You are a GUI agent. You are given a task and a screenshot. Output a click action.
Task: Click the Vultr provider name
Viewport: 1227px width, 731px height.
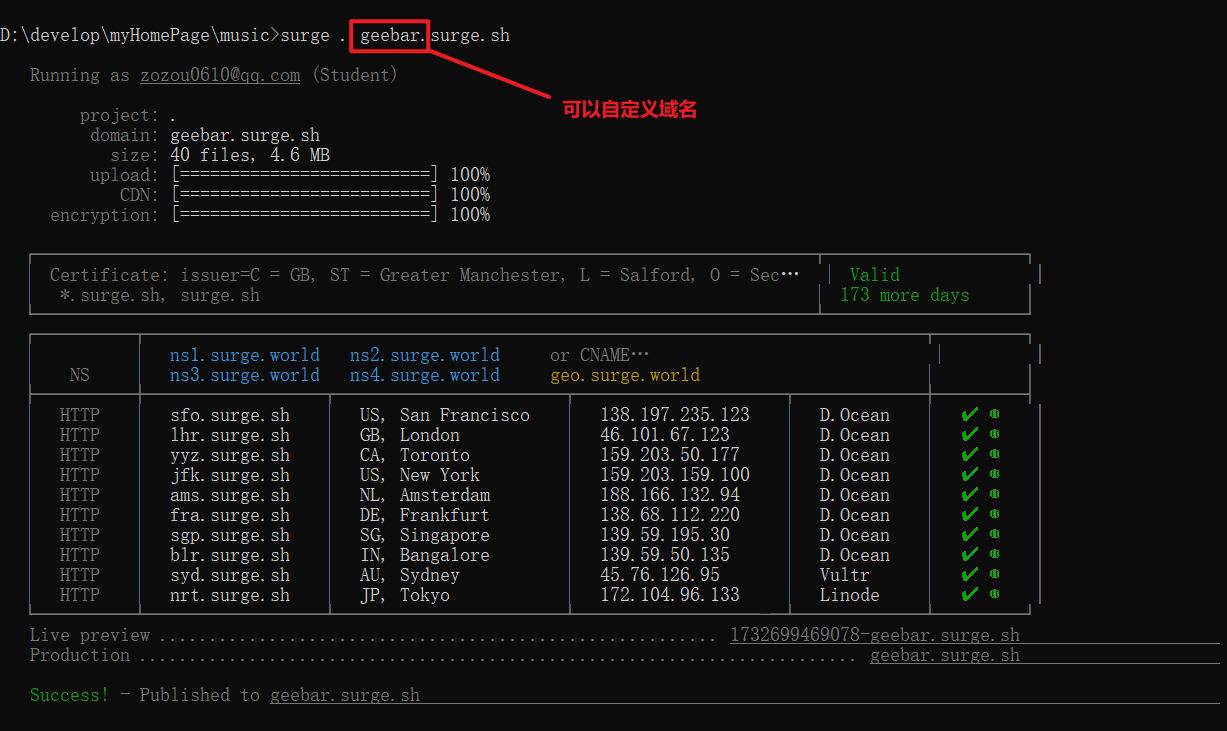845,575
